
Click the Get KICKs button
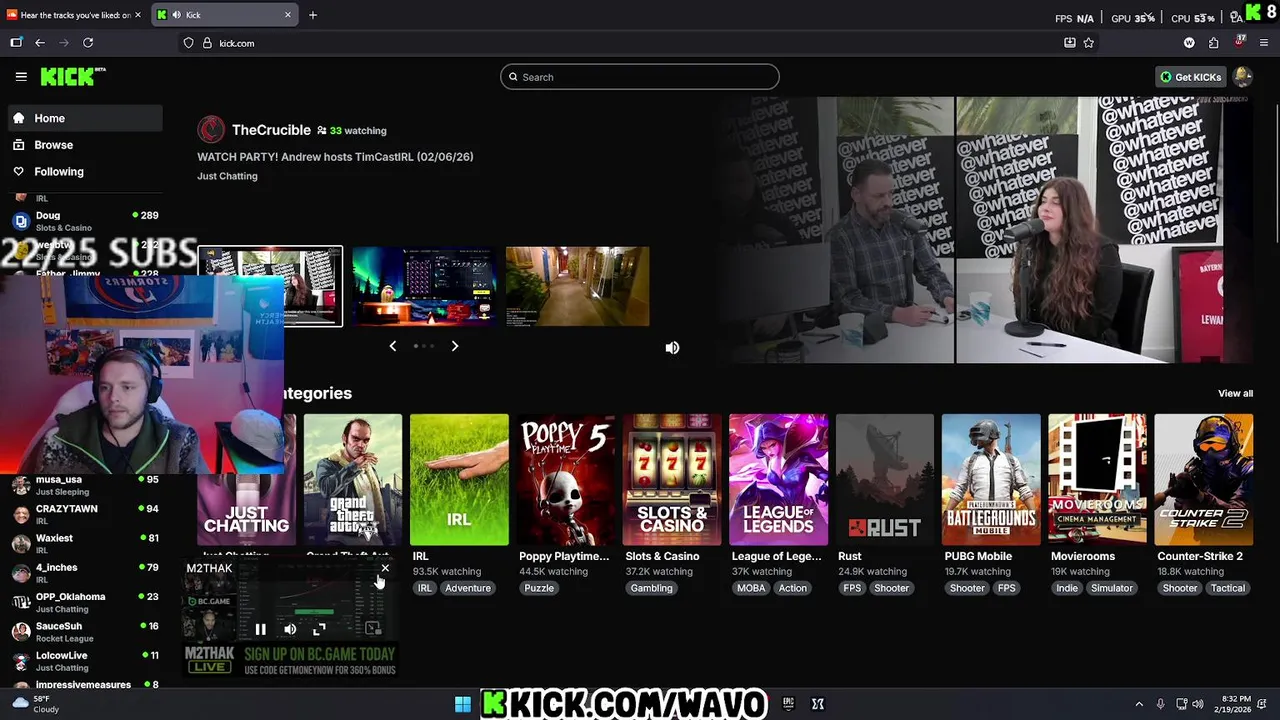(x=1190, y=77)
